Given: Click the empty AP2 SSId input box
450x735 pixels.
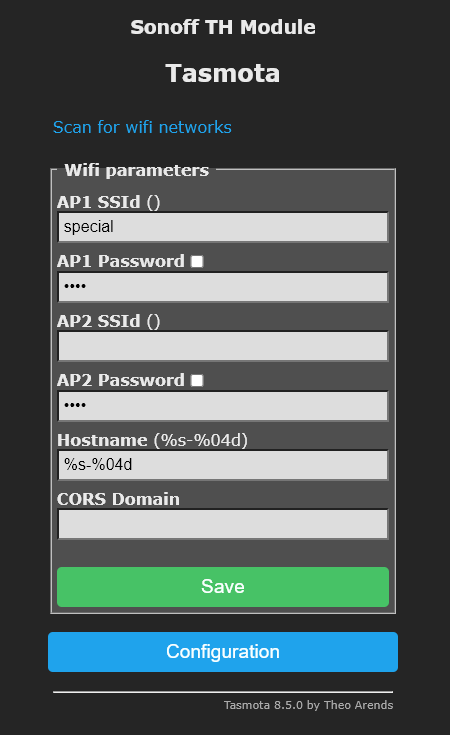Looking at the screenshot, I should point(223,346).
